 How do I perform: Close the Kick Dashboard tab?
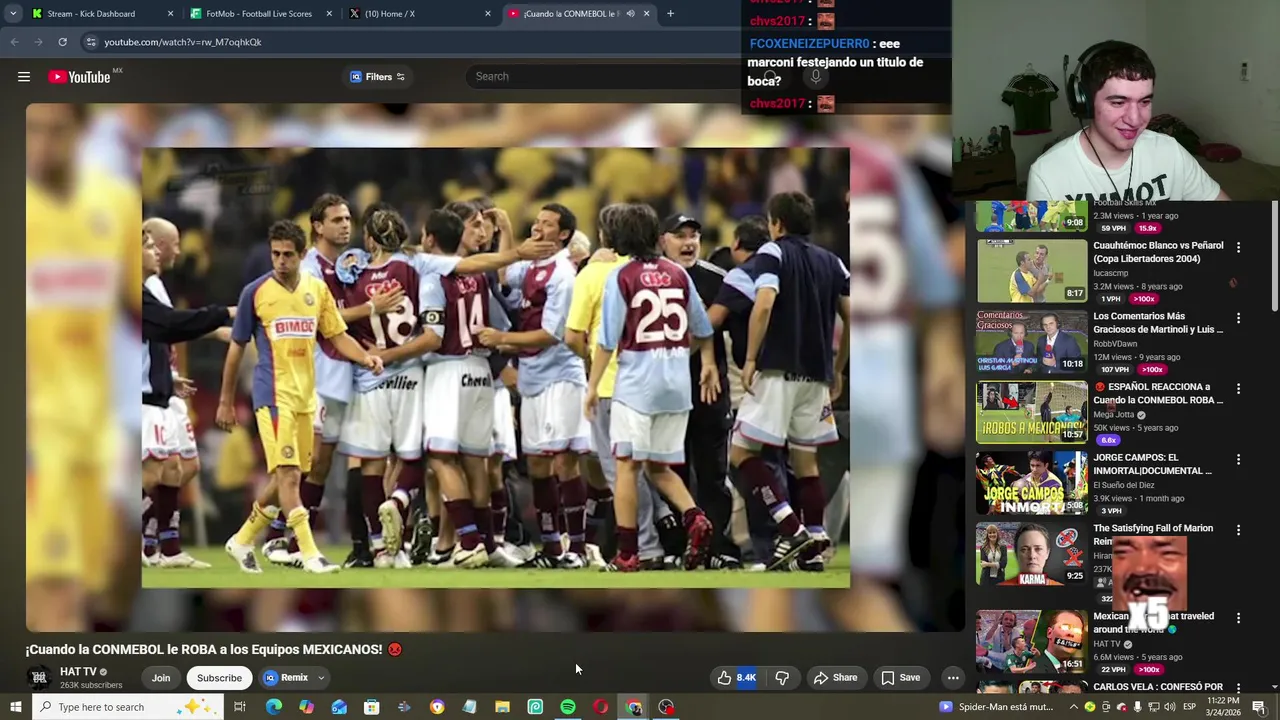click(x=170, y=14)
